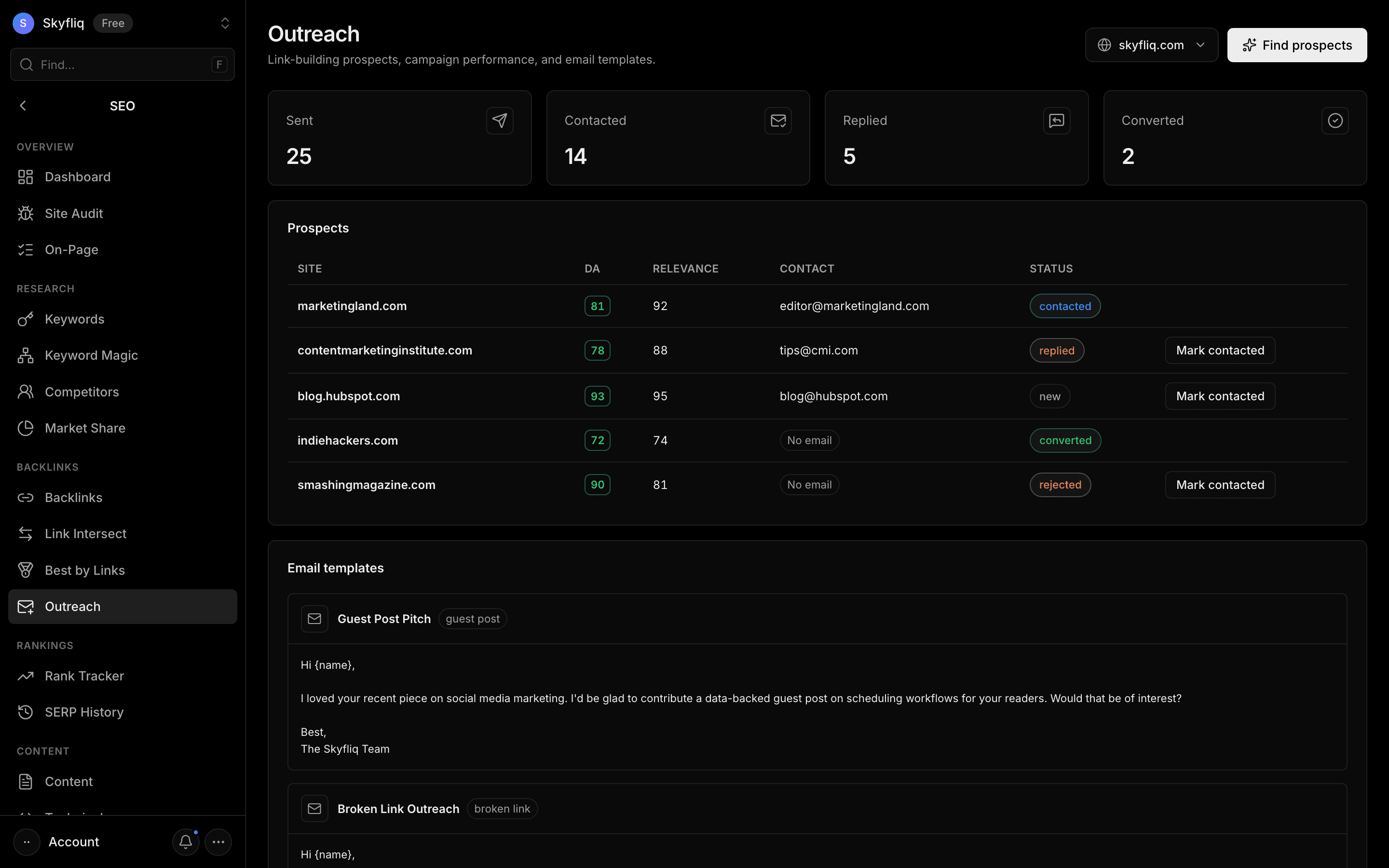1389x868 pixels.
Task: Click the Contacted envelope icon
Action: [x=778, y=121]
